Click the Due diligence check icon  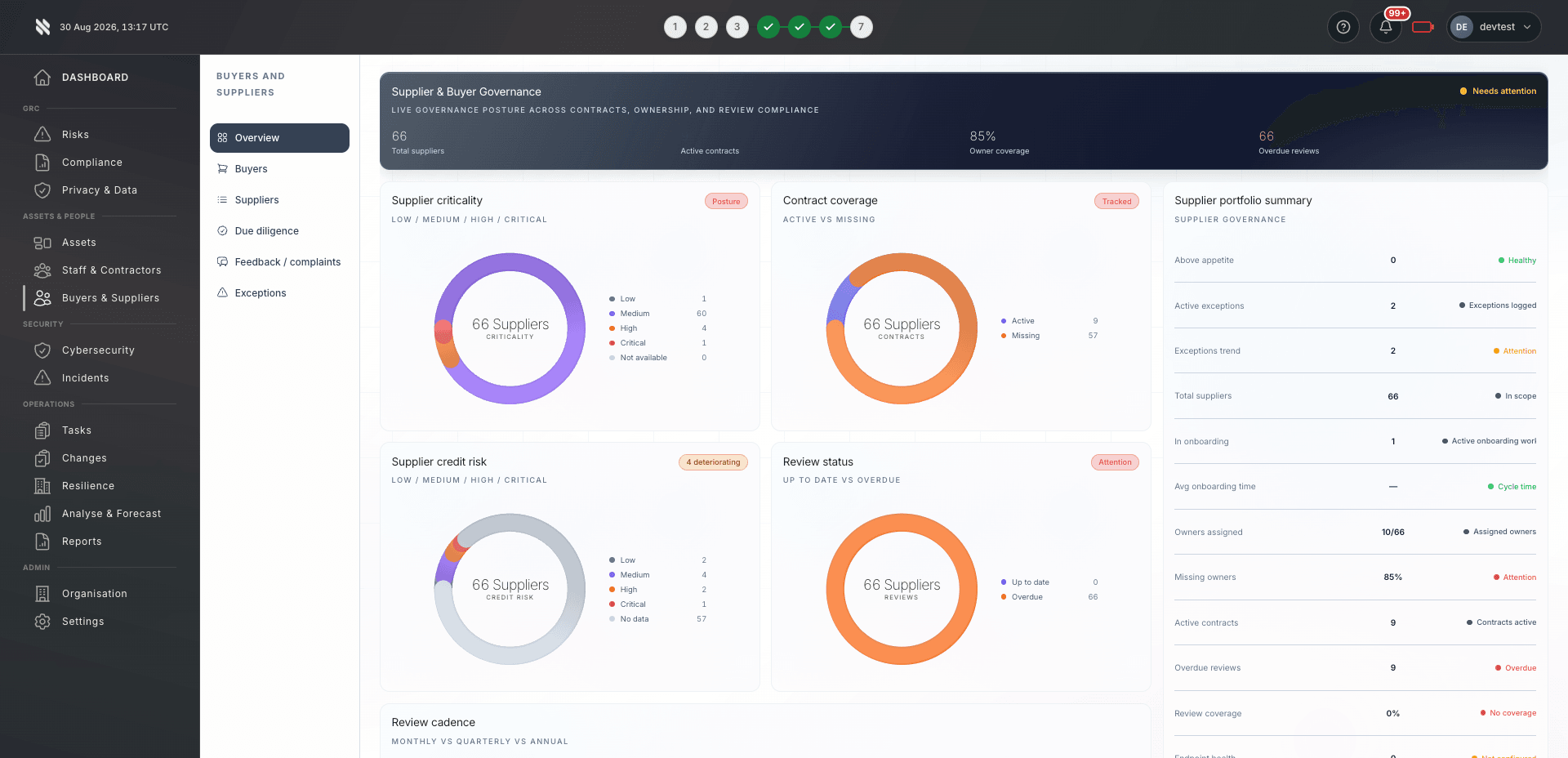222,231
